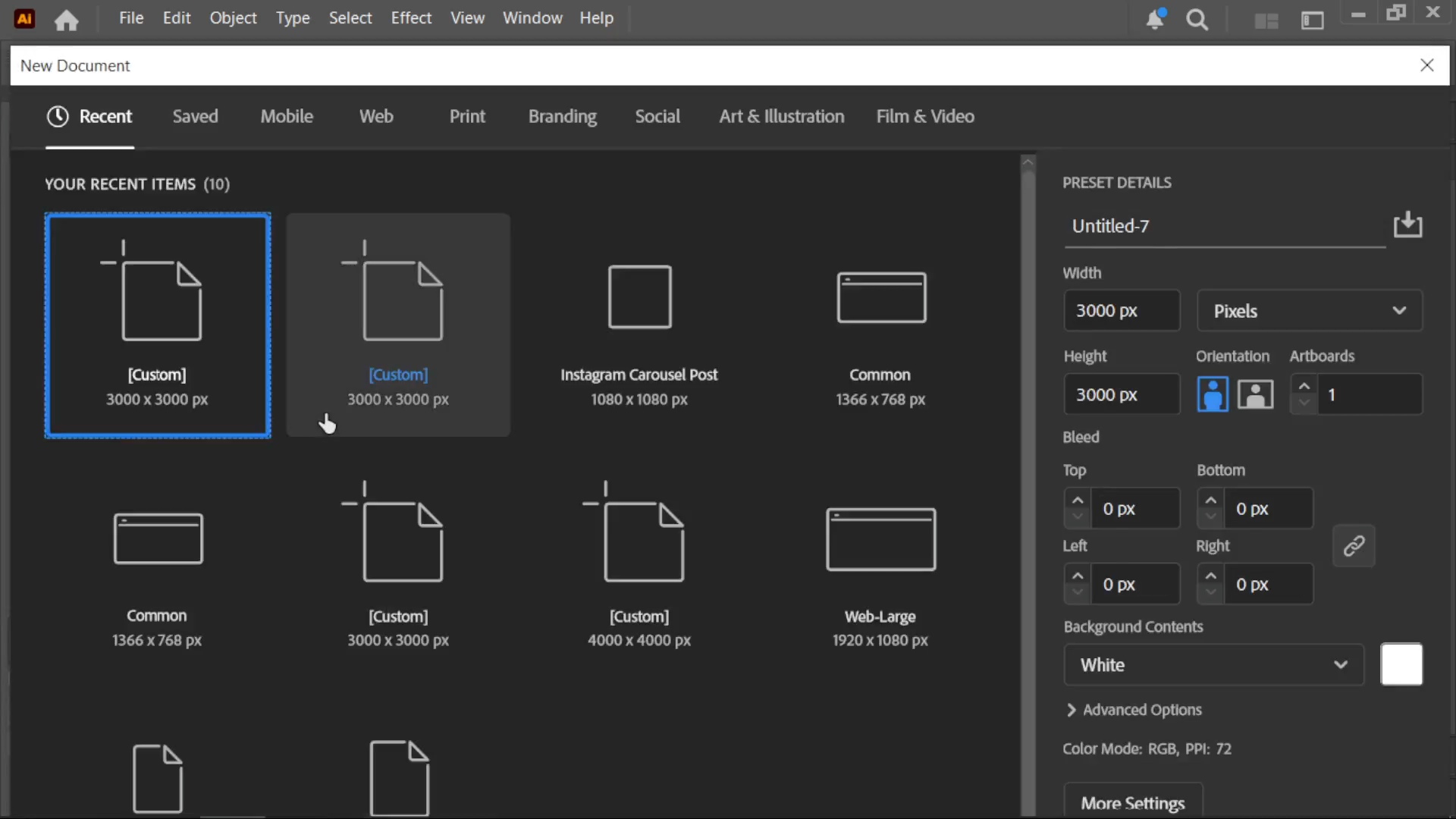
Task: Click the document name Untitled-7 field
Action: (x=1225, y=226)
